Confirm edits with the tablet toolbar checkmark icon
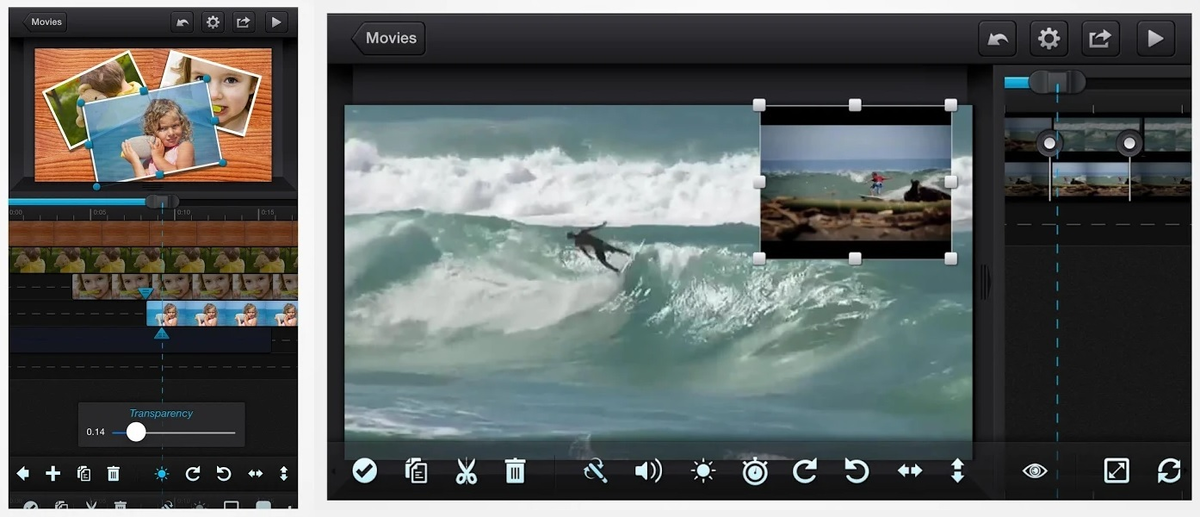This screenshot has width=1200, height=517. click(x=365, y=470)
